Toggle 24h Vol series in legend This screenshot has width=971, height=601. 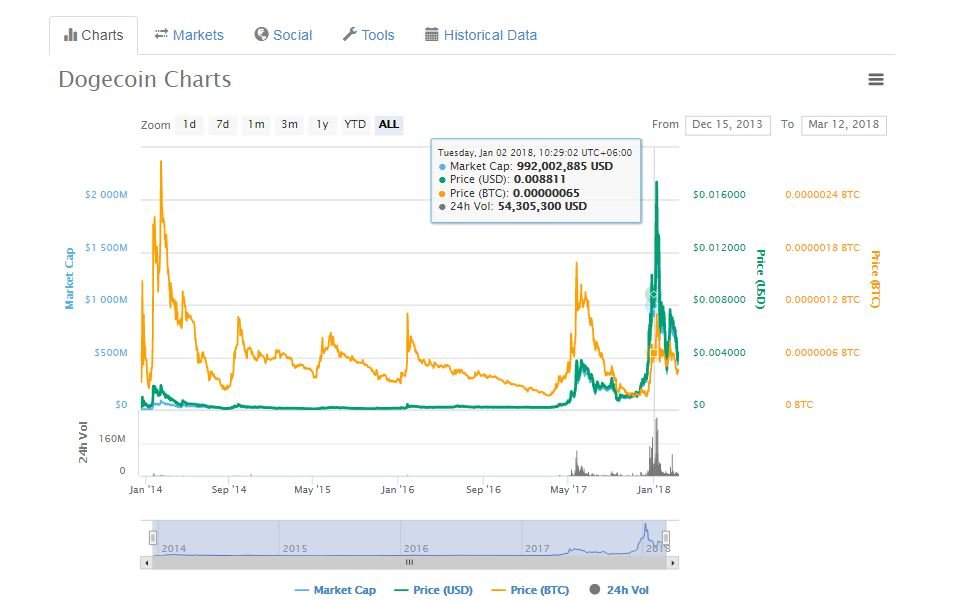[x=619, y=590]
